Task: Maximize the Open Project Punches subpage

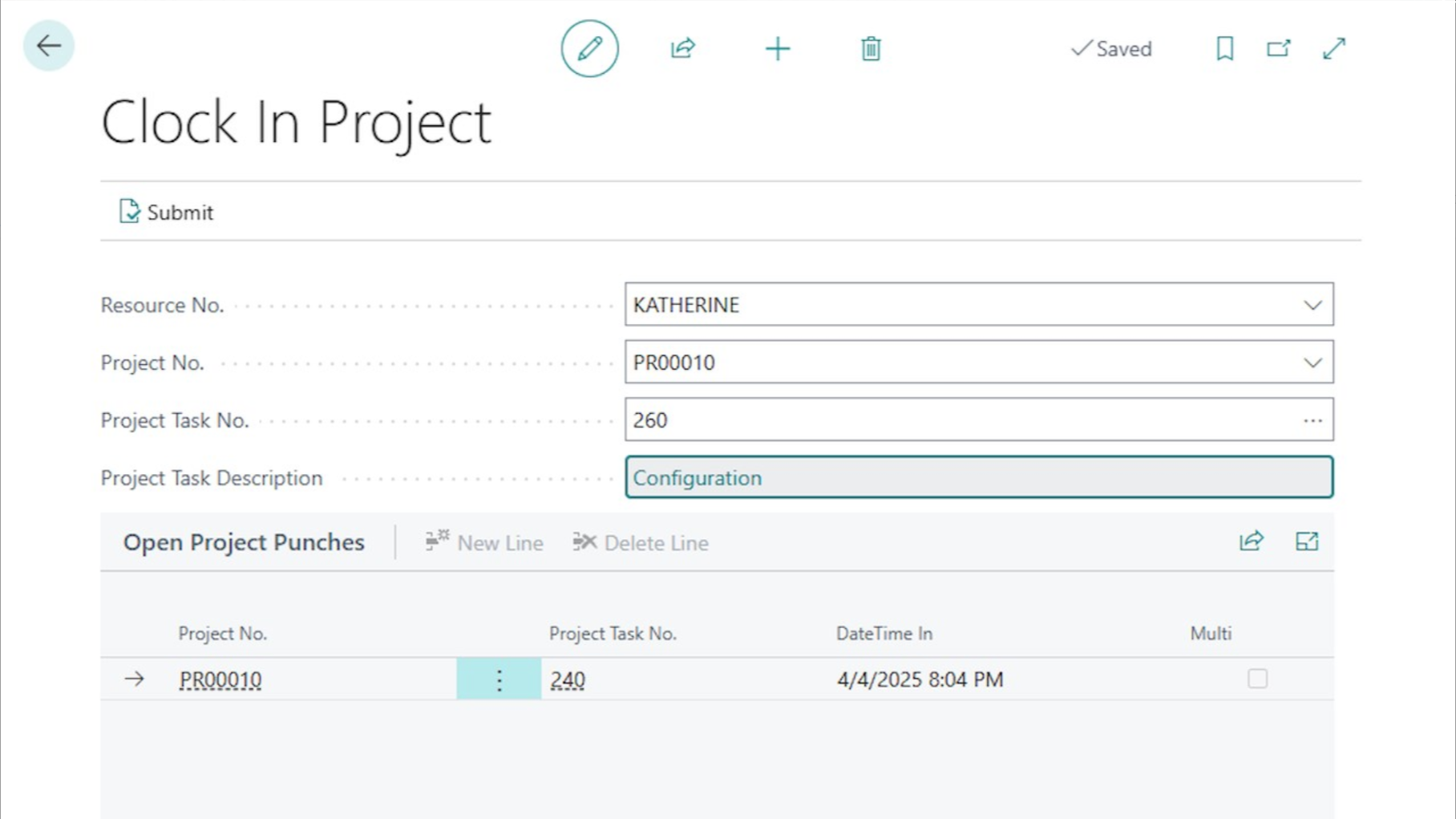Action: 1307,542
